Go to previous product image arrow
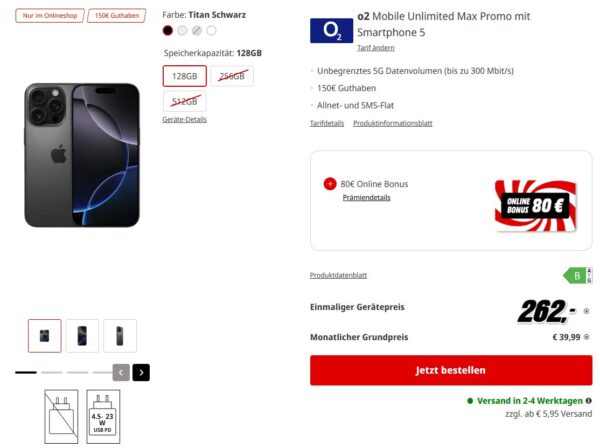 (x=121, y=372)
